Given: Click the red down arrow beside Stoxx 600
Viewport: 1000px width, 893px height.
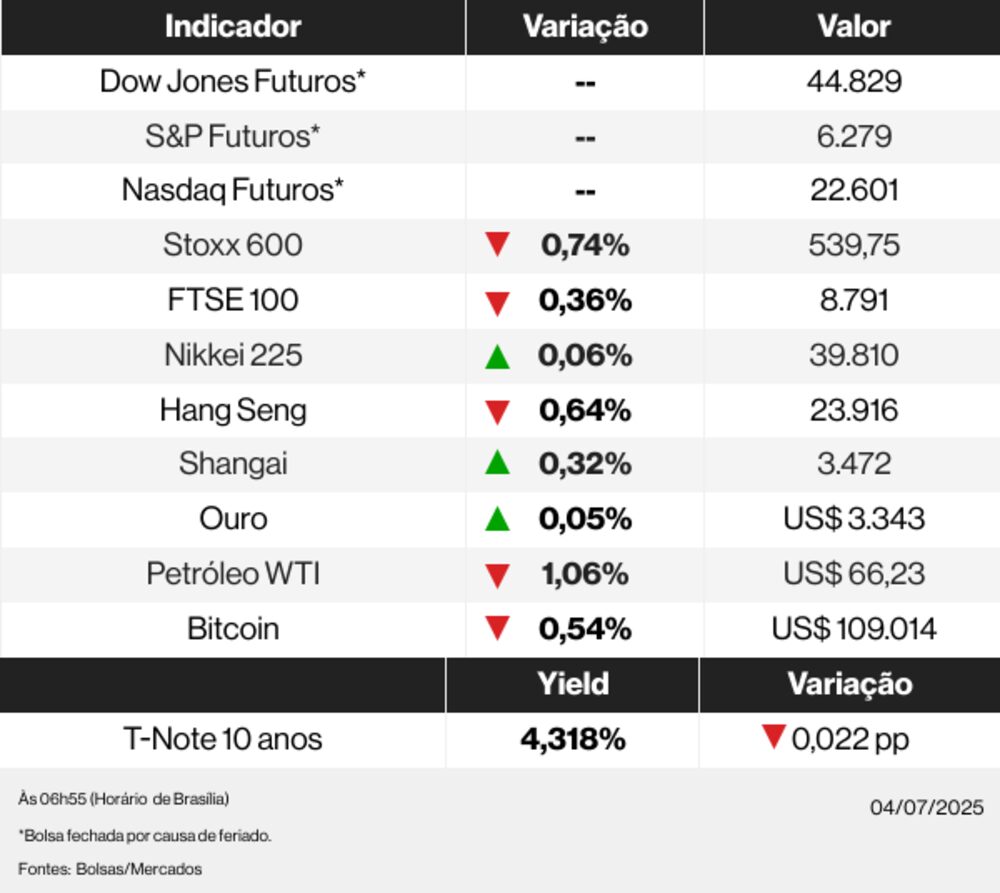Looking at the screenshot, I should pos(497,245).
